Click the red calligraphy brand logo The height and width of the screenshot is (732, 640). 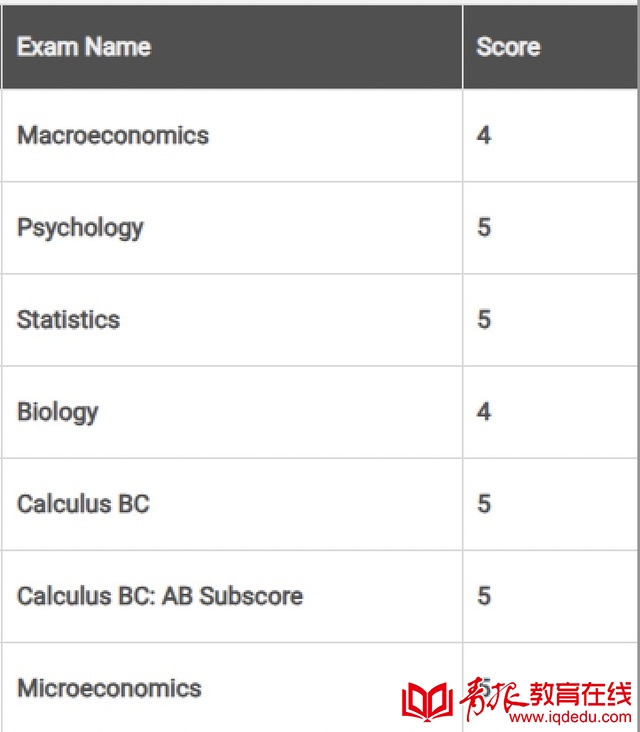(492, 698)
